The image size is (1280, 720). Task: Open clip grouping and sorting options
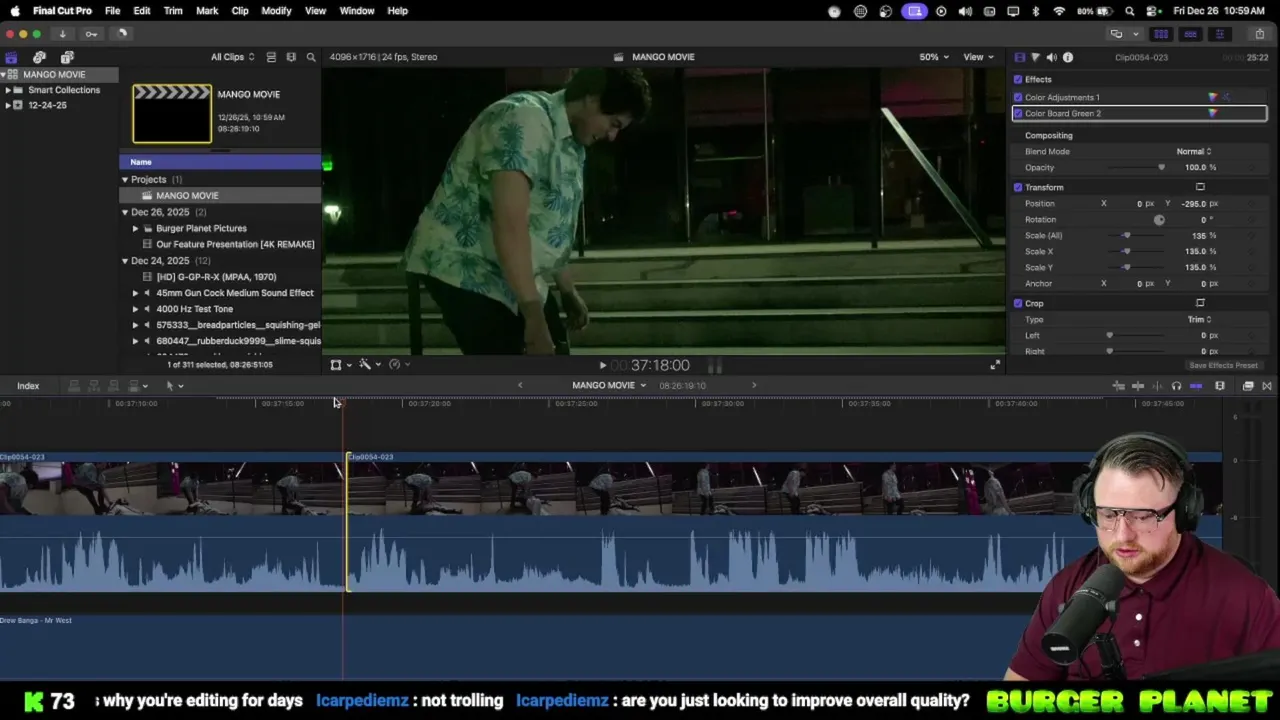(x=291, y=57)
